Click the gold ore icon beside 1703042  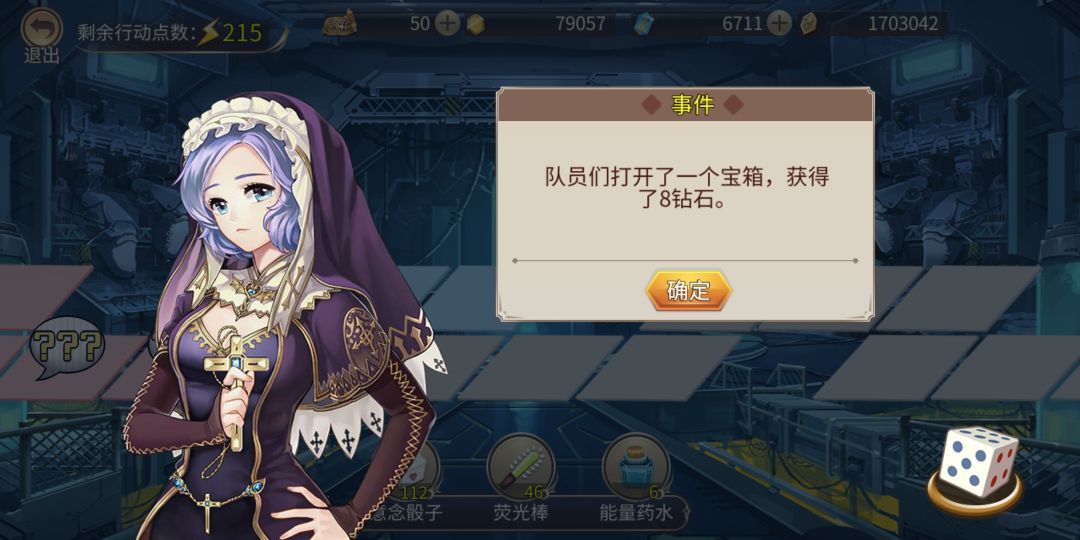pos(809,24)
